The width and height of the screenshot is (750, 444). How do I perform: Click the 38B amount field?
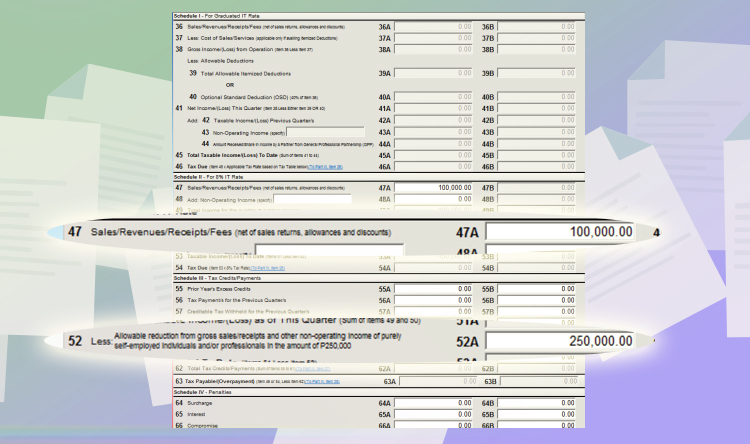tap(536, 49)
